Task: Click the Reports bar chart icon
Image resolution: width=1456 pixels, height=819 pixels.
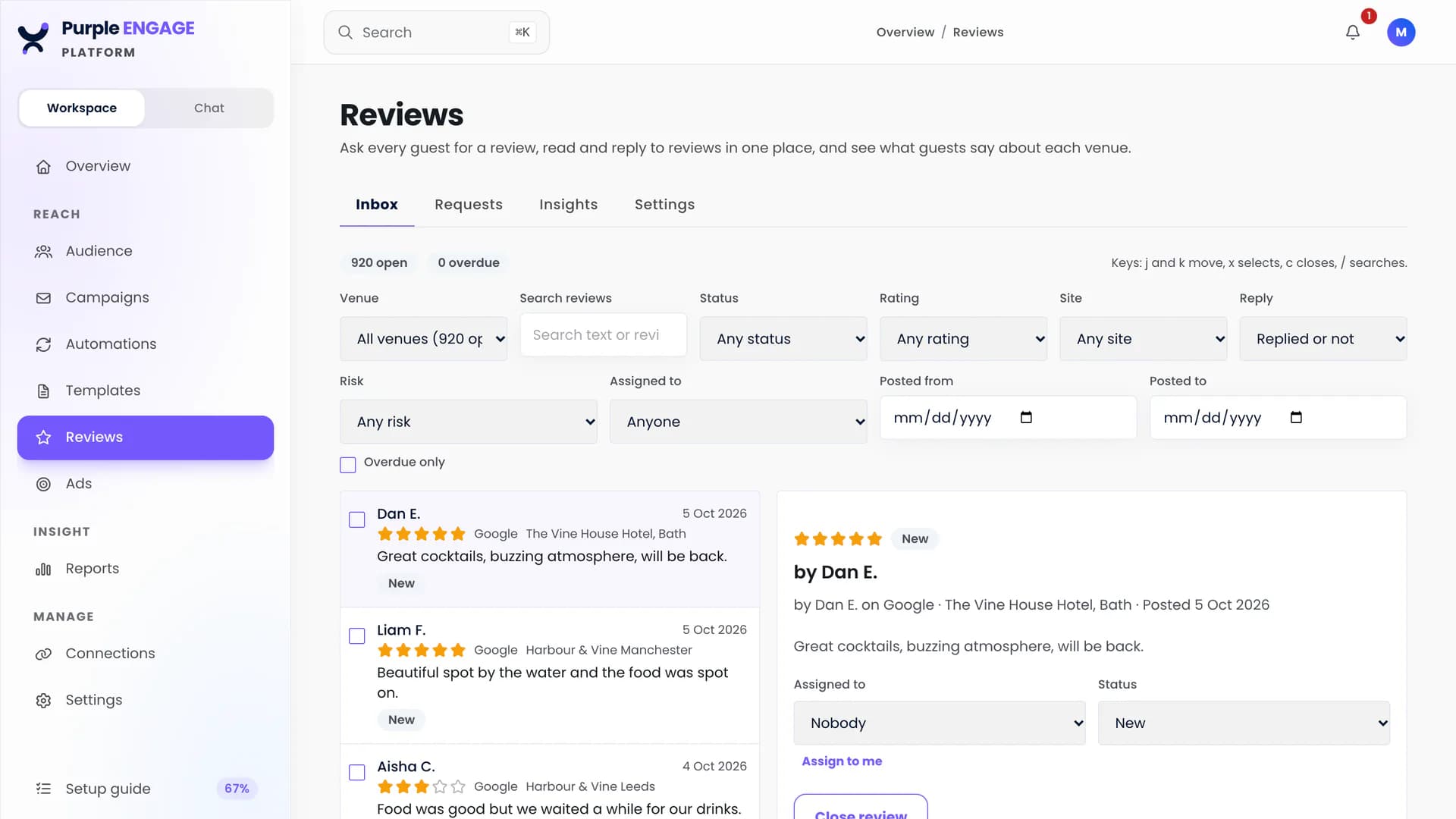Action: coord(43,569)
